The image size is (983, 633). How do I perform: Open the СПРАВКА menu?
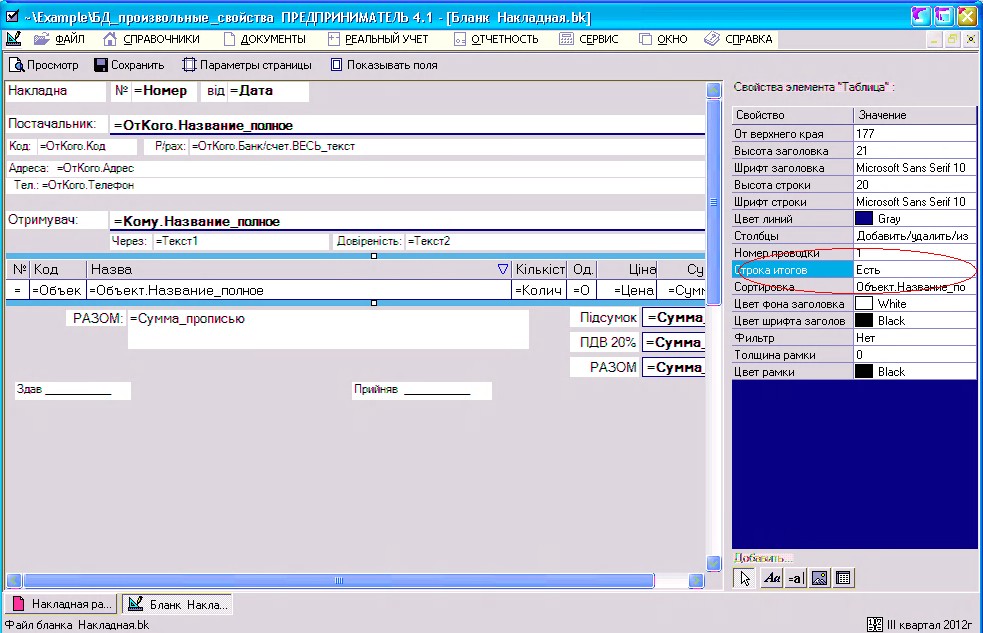point(739,39)
